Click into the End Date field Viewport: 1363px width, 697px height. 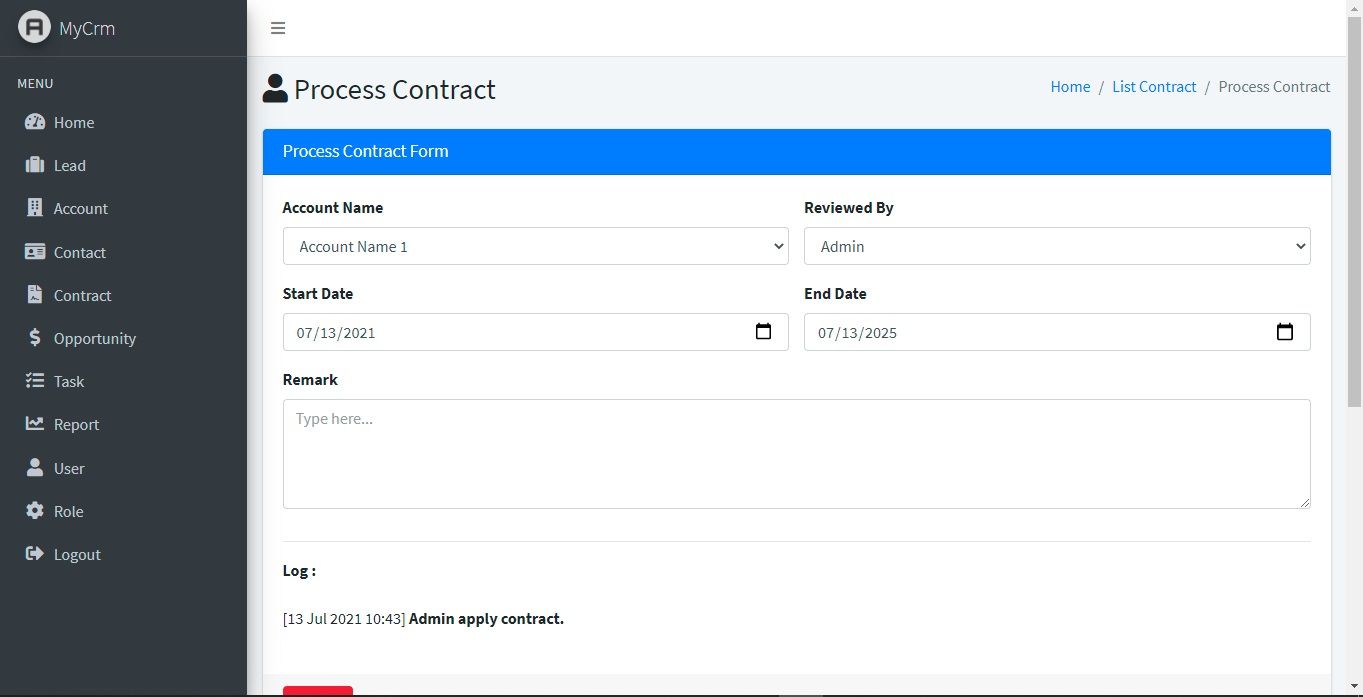pyautogui.click(x=1057, y=332)
